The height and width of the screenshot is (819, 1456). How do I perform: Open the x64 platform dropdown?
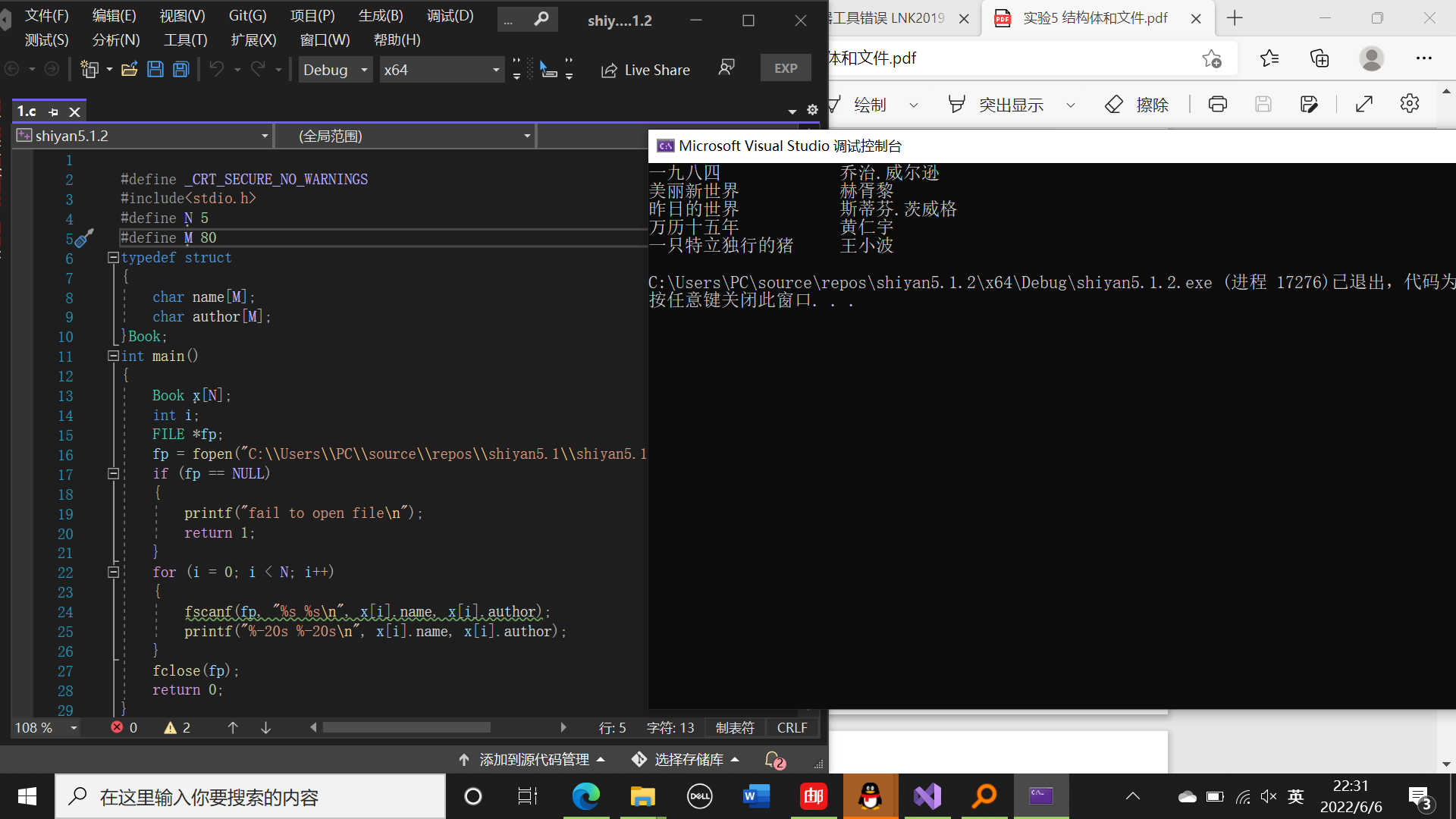pos(441,70)
